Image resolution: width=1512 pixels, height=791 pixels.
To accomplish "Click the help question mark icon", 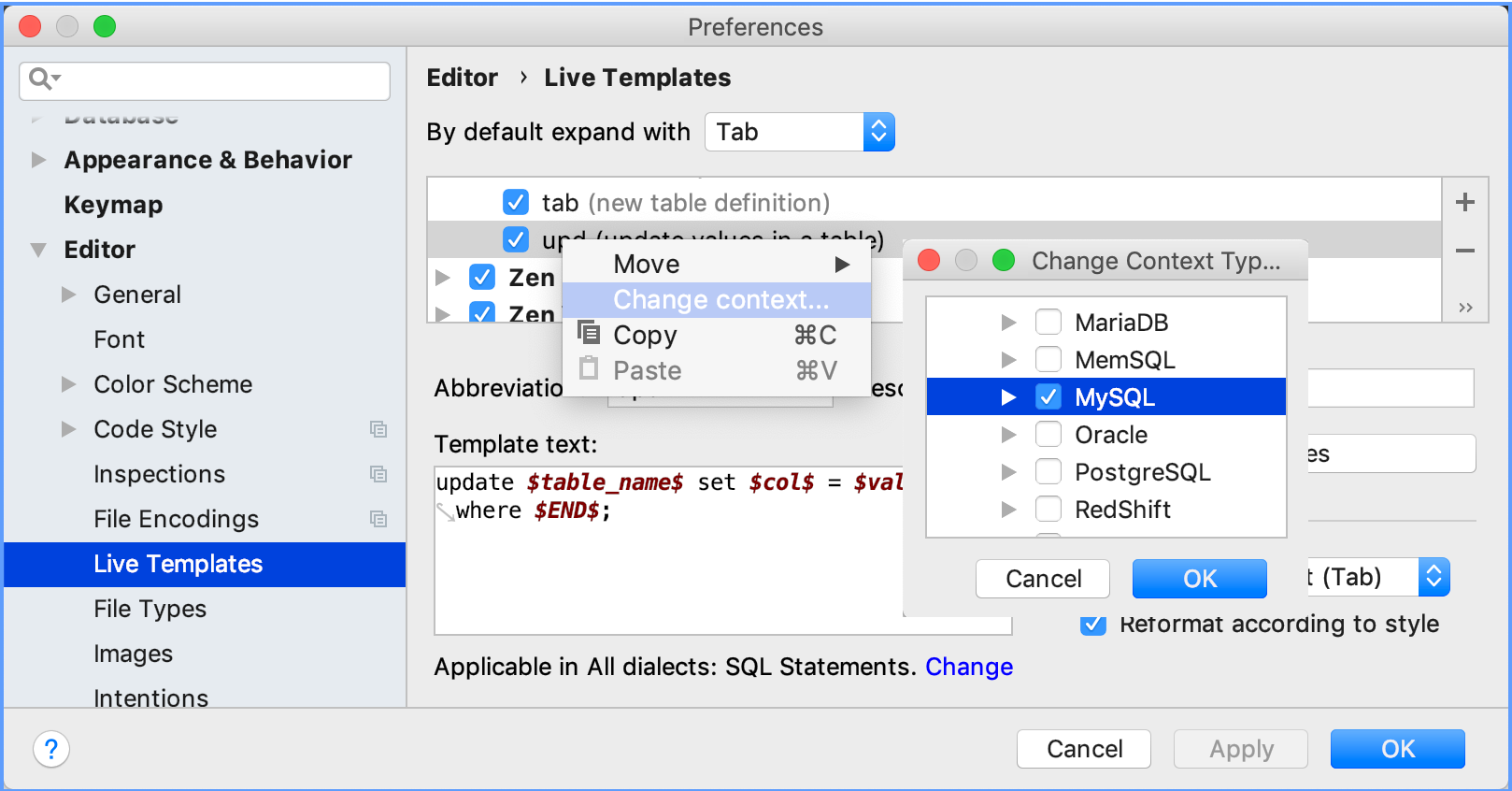I will 51,749.
